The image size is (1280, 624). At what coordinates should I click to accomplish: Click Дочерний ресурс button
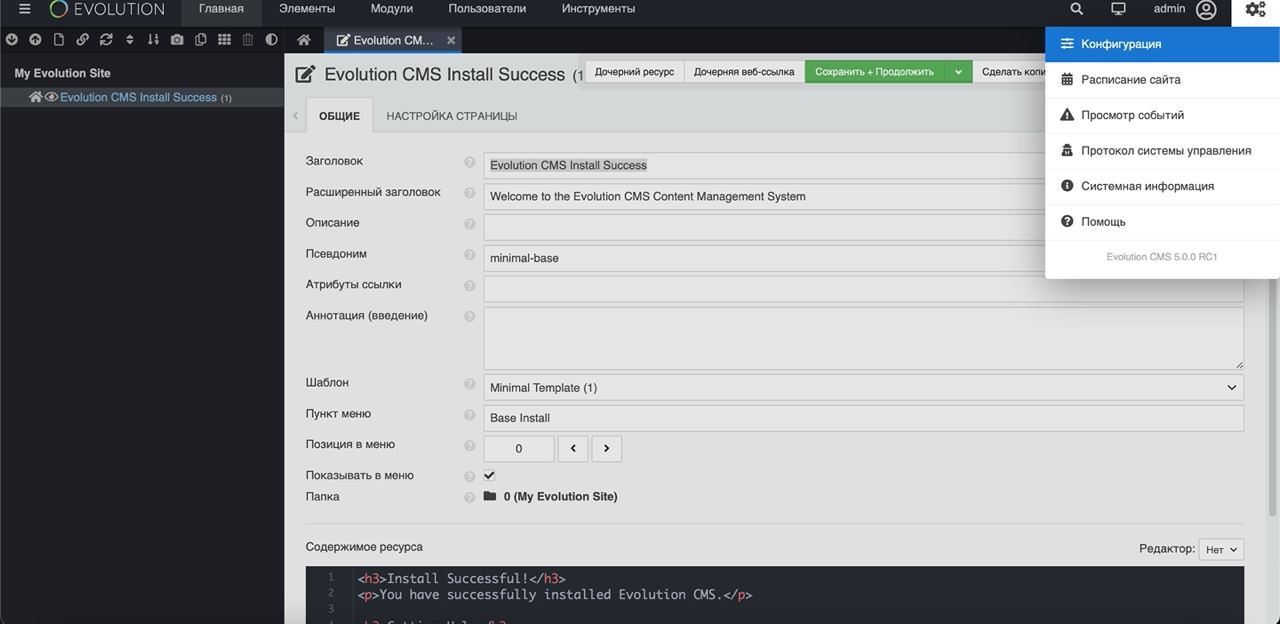[634, 72]
